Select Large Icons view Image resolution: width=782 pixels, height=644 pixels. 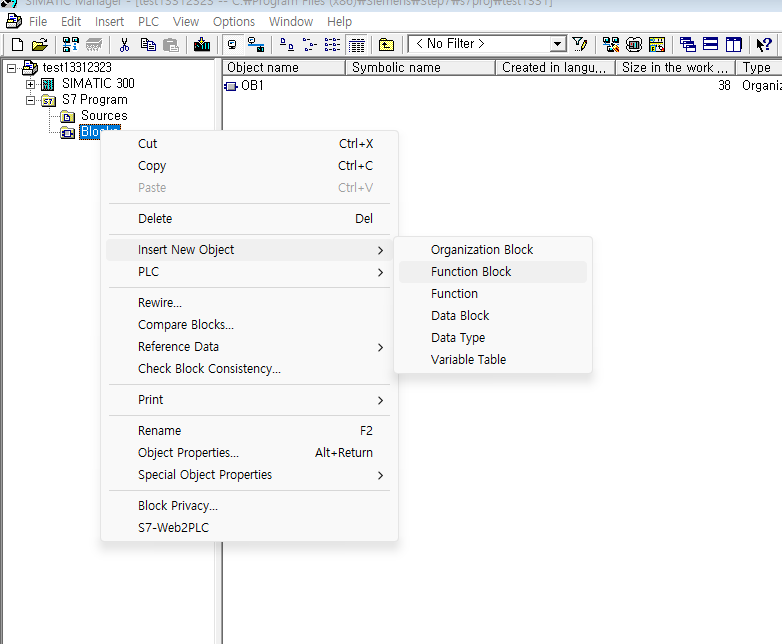tap(286, 44)
